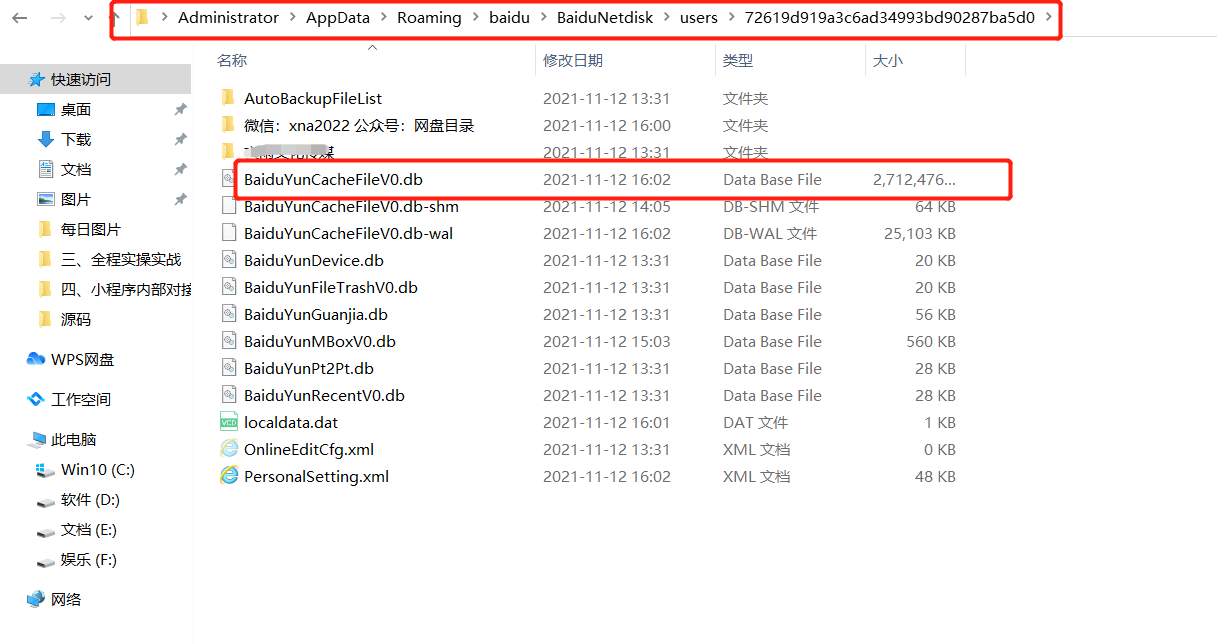
Task: Click the BaiduYunGuanjia.db file icon
Action: (x=228, y=314)
